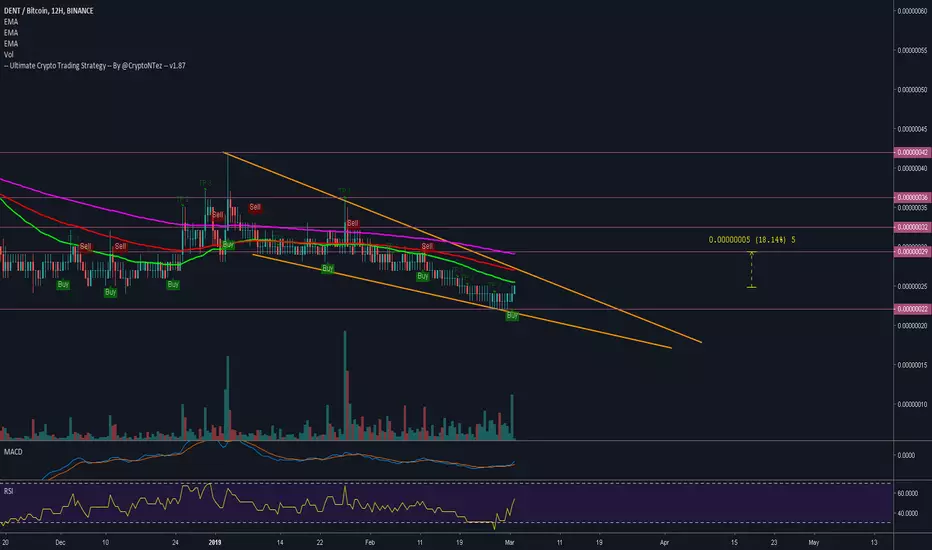Click the 14 date label on time axis
Image resolution: width=932 pixels, height=550 pixels.
click(x=280, y=542)
